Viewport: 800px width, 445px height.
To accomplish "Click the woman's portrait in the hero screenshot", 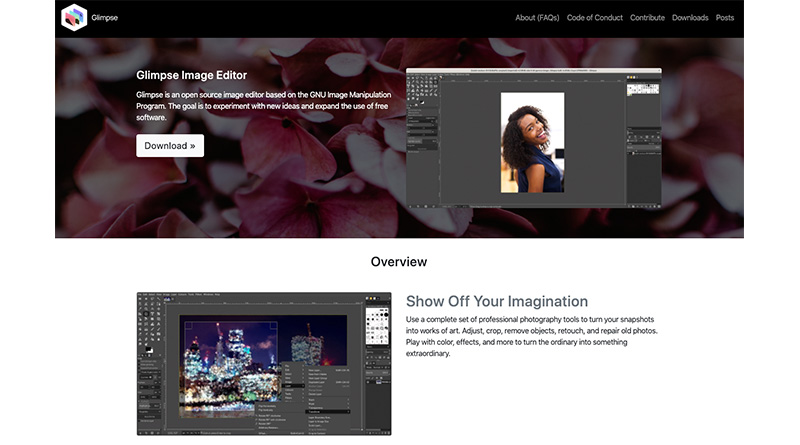I will point(532,141).
